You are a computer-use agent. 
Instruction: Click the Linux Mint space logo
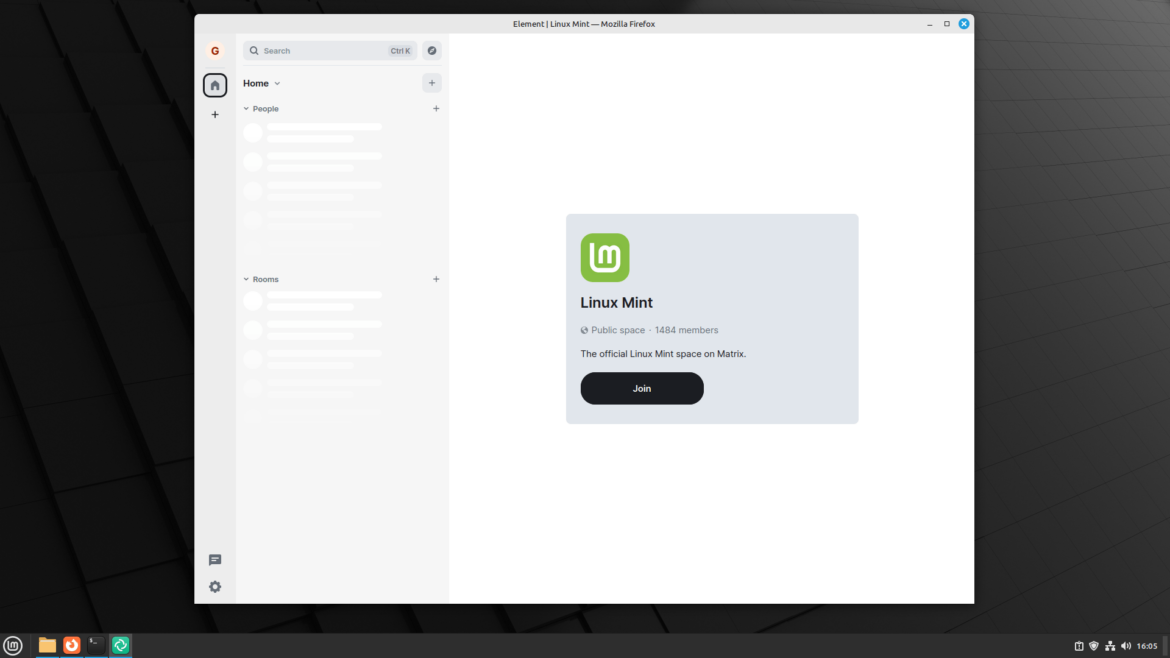604,257
